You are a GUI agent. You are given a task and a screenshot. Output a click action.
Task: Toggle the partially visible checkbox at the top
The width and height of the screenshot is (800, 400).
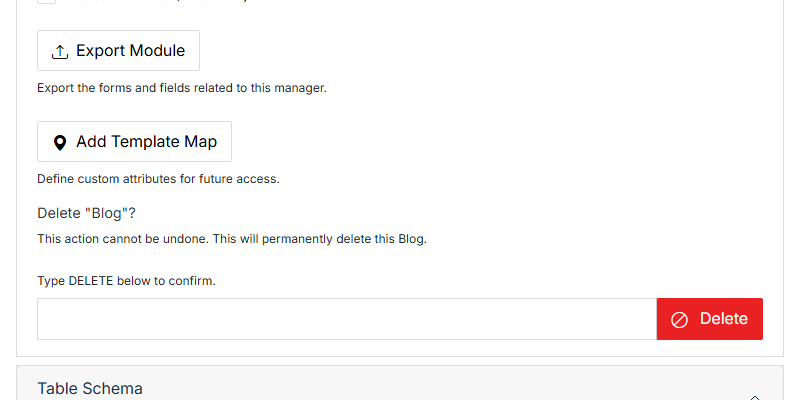click(x=46, y=2)
